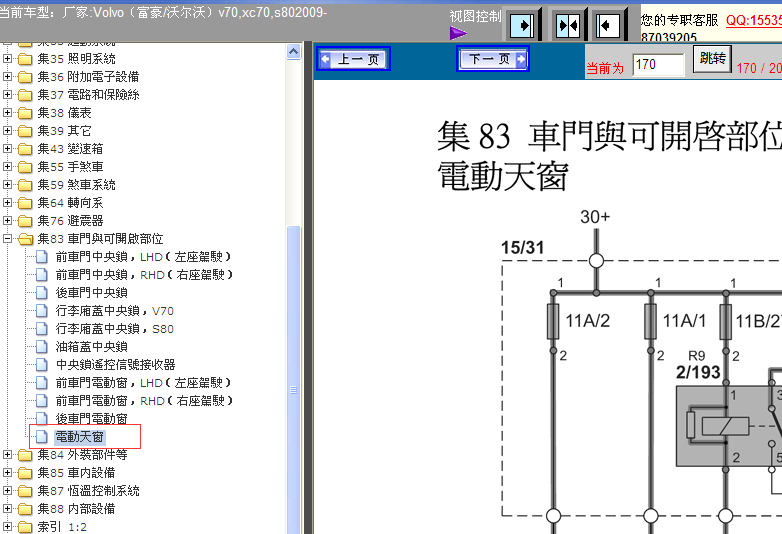Select 集87 恆溫控制系統 folder label
Image resolution: width=782 pixels, height=534 pixels.
click(x=88, y=491)
